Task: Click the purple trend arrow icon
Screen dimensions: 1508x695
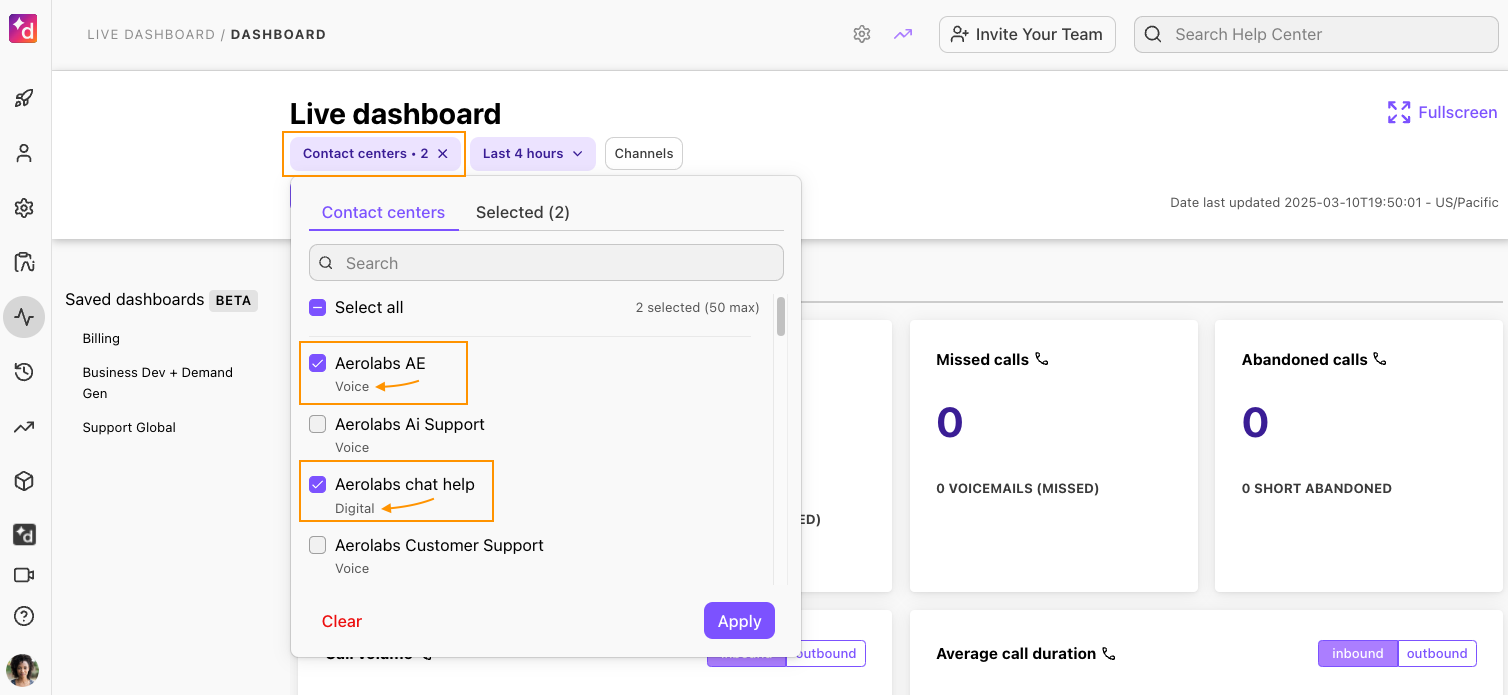Action: tap(903, 34)
